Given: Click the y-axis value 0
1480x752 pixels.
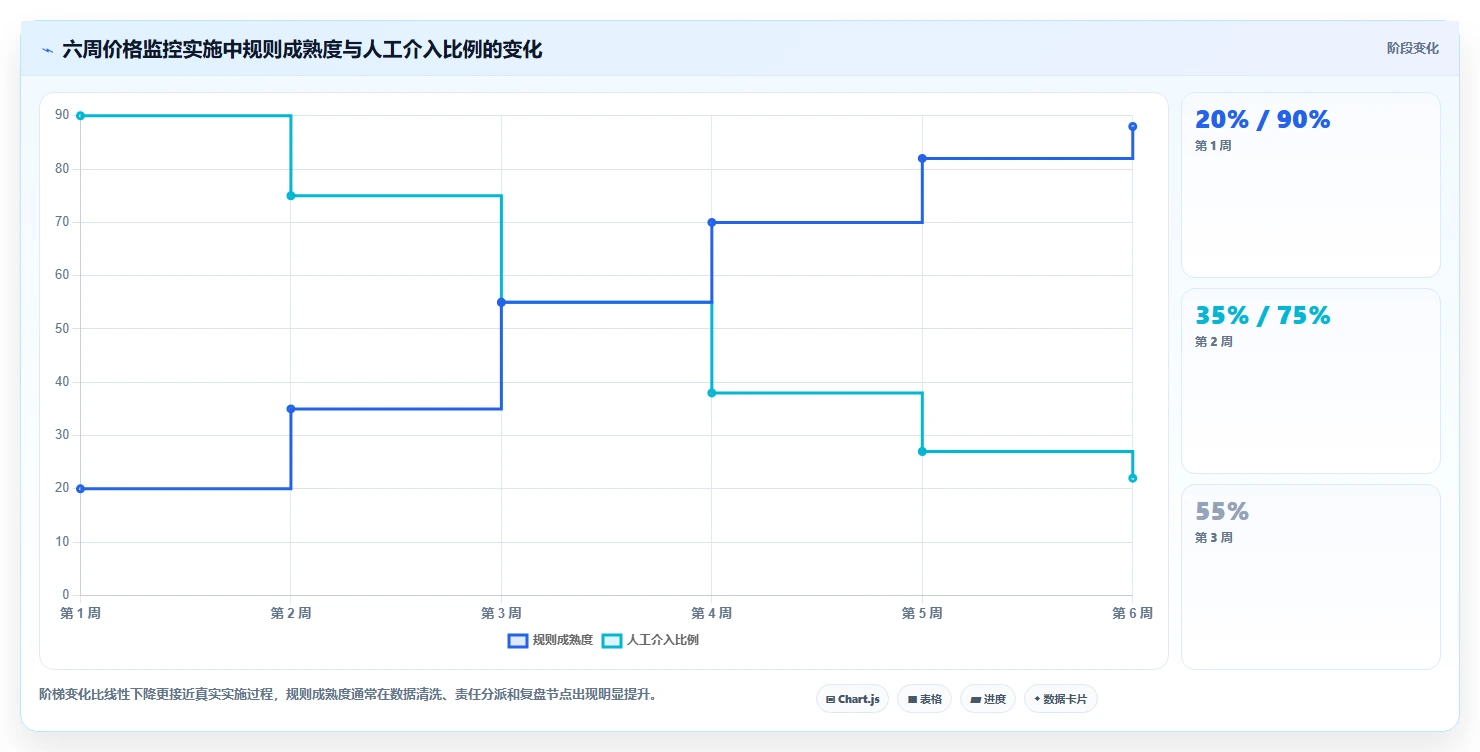Looking at the screenshot, I should click(66, 596).
